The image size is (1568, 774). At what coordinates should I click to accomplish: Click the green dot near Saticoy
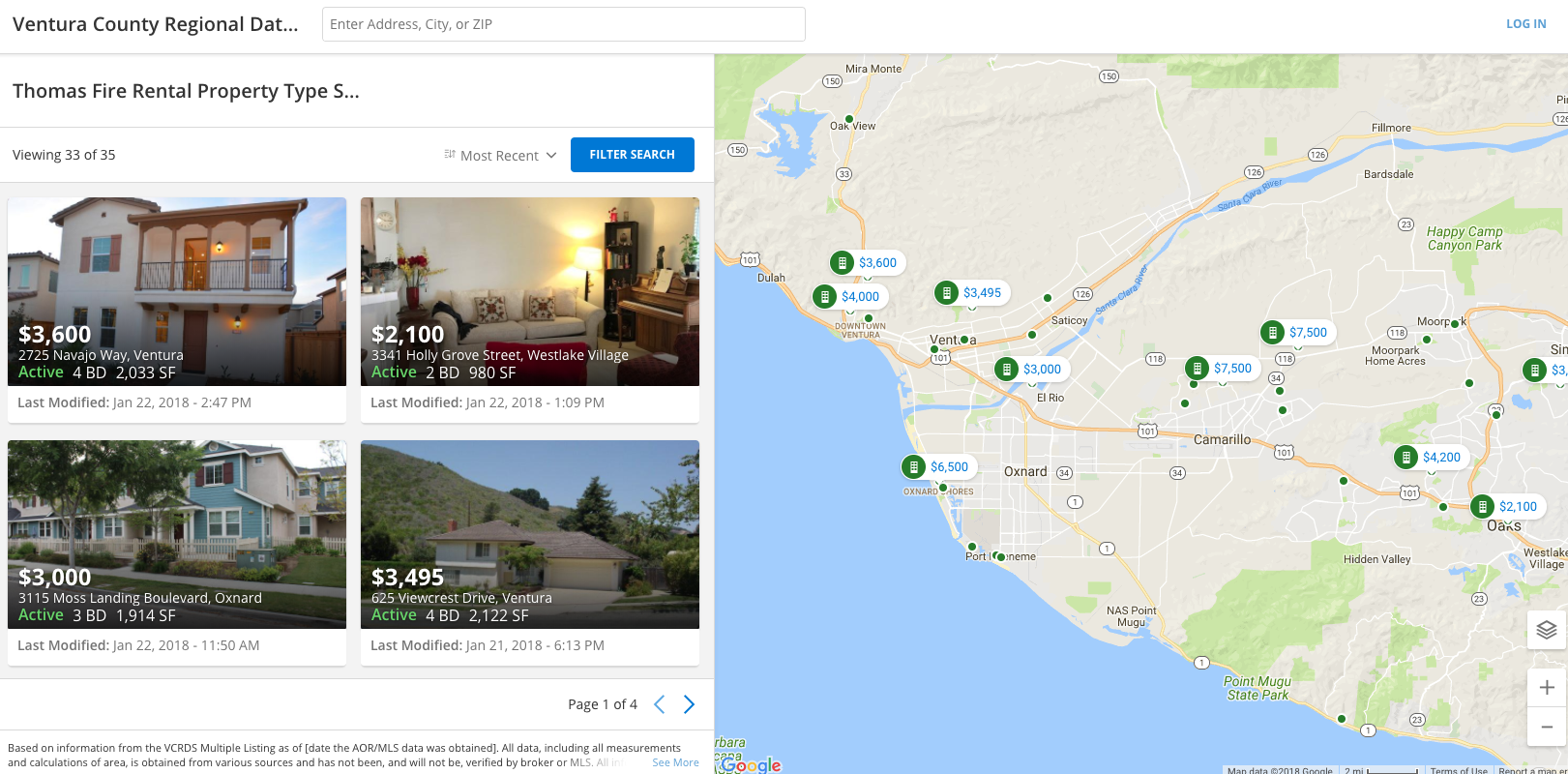tap(1048, 298)
